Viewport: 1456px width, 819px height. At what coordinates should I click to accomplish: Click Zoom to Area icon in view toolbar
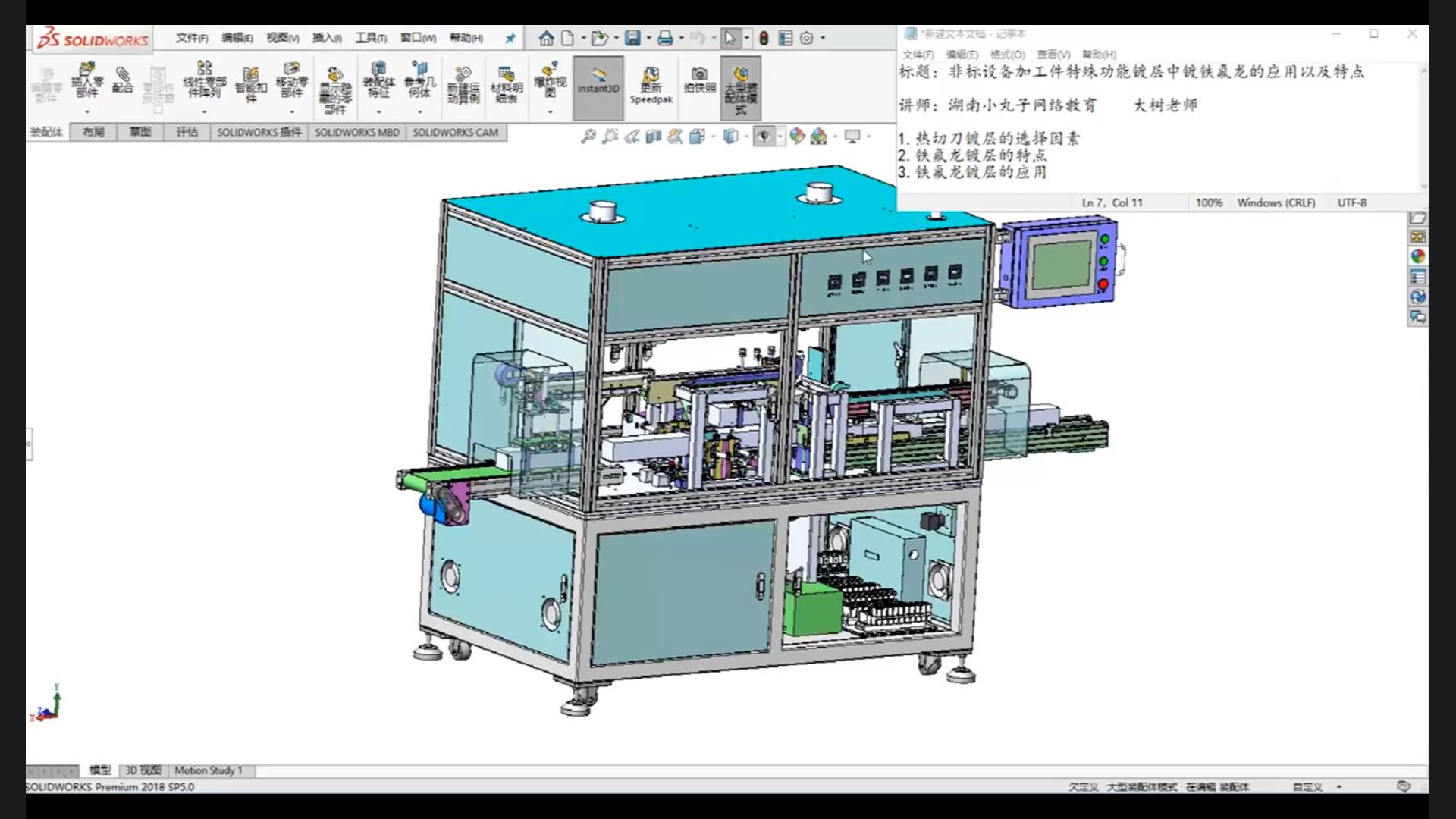[x=610, y=136]
